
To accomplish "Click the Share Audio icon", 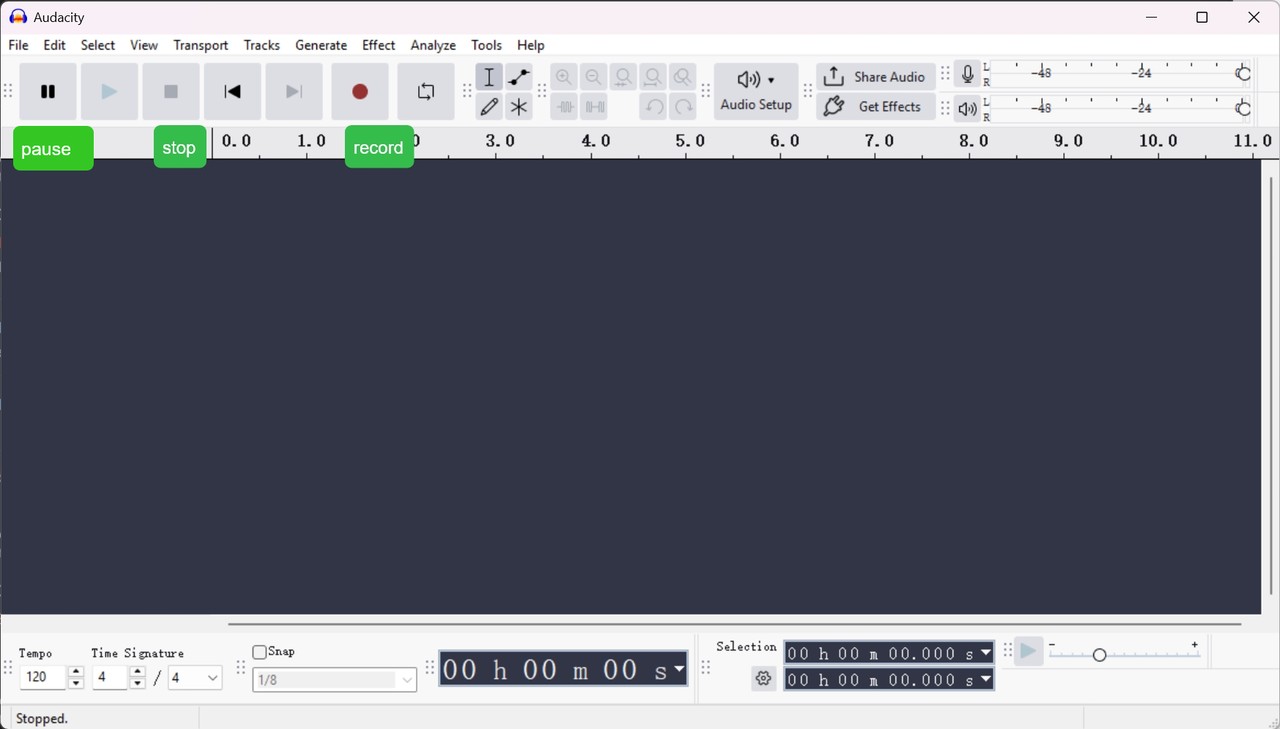I will (x=833, y=75).
